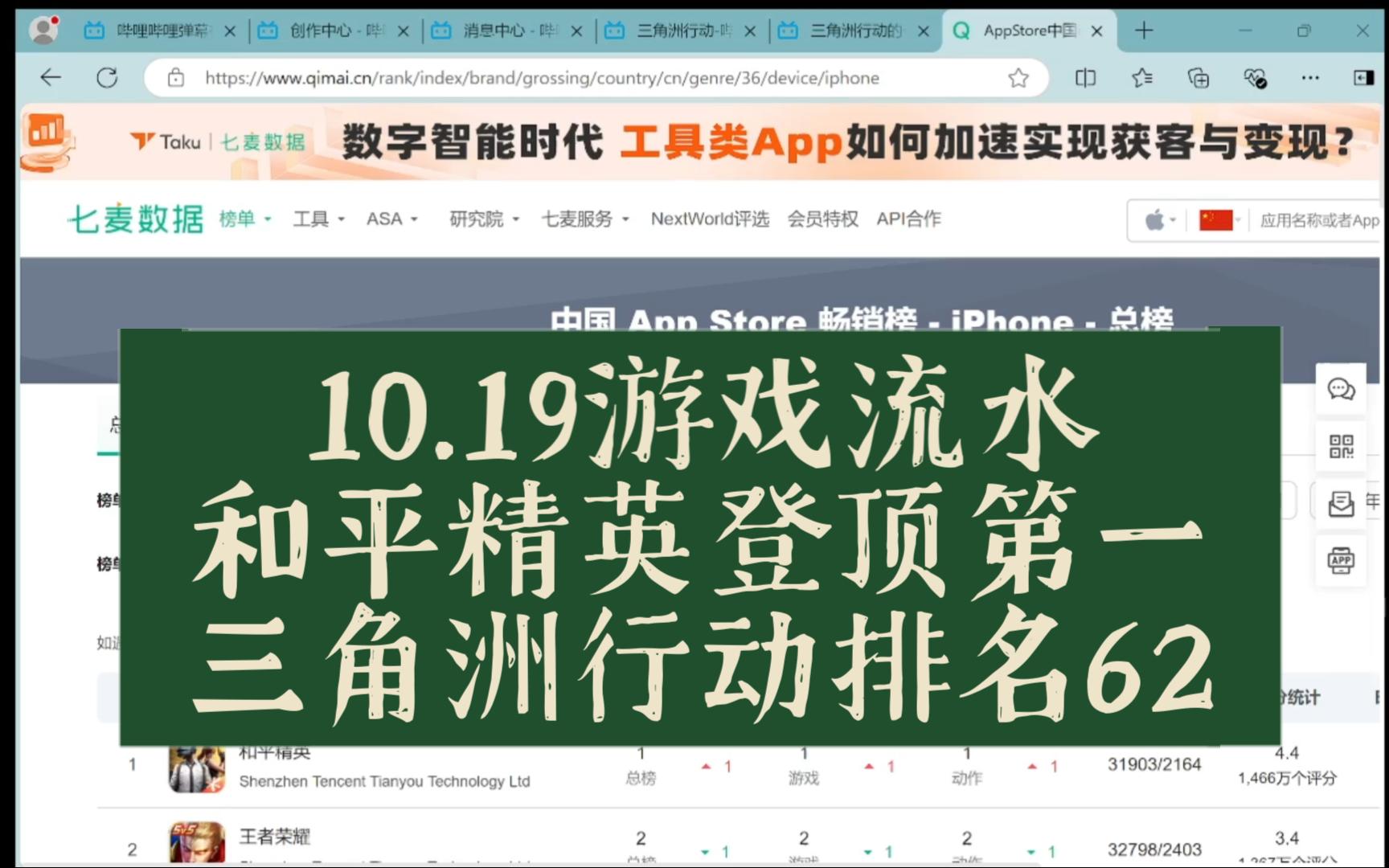1389x868 pixels.
Task: Open the browser settings ellipsis menu
Action: [1310, 78]
